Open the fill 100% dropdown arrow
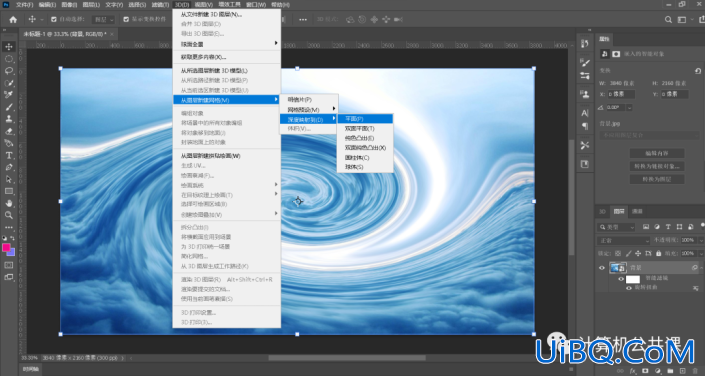The width and height of the screenshot is (705, 376). pyautogui.click(x=701, y=254)
